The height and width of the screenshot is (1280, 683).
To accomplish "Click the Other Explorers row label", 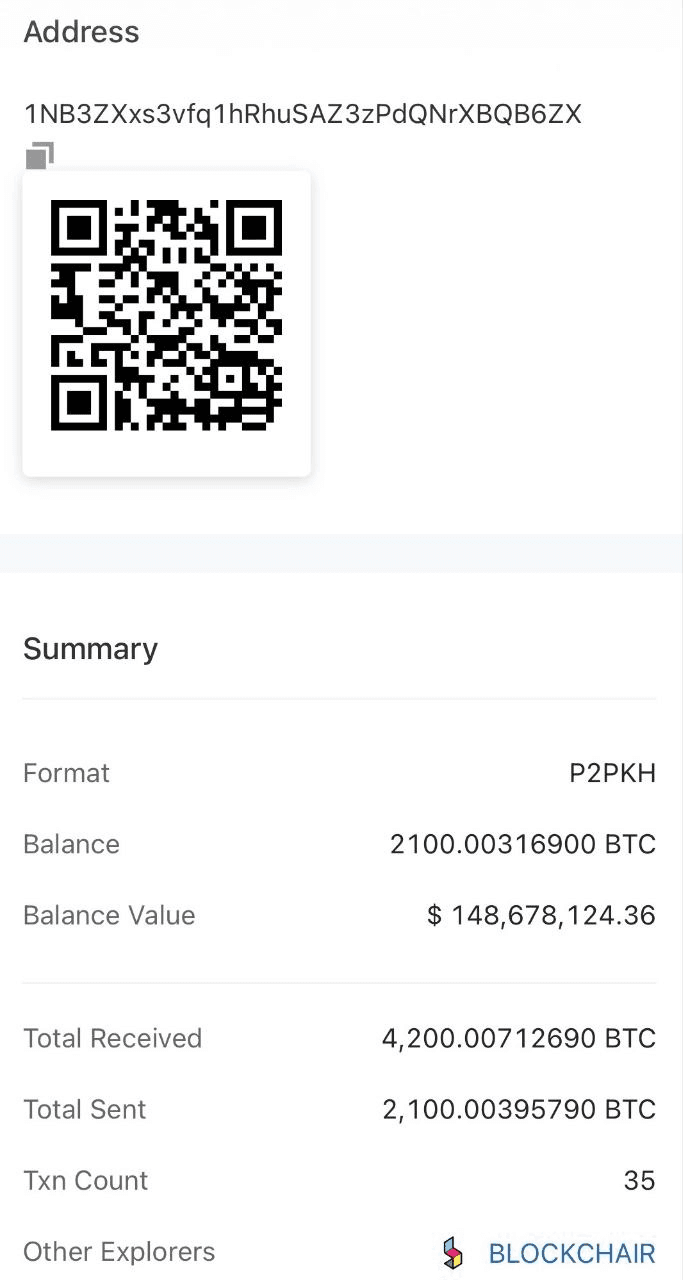I will click(x=119, y=1252).
